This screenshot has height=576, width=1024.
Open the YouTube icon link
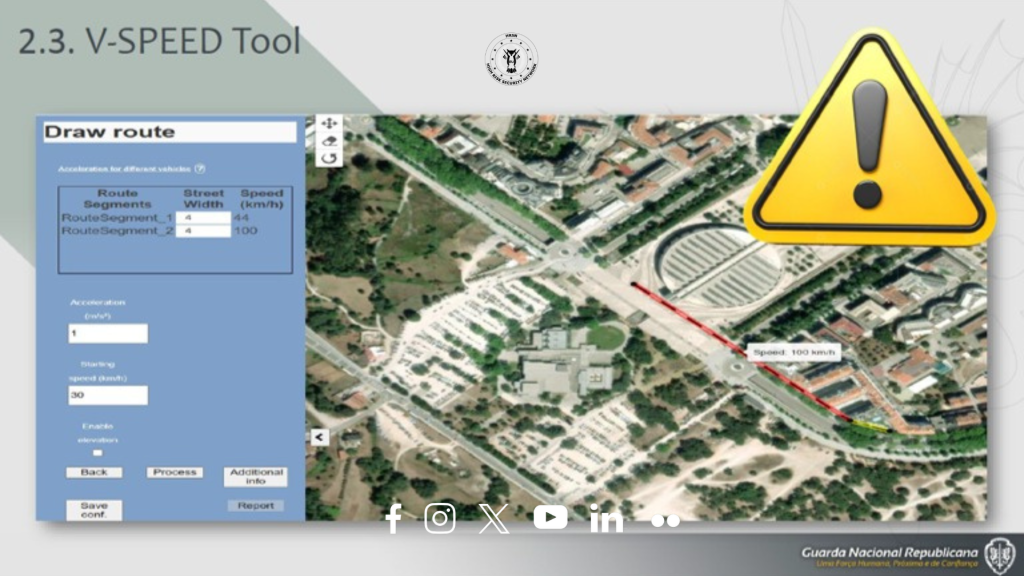click(550, 517)
